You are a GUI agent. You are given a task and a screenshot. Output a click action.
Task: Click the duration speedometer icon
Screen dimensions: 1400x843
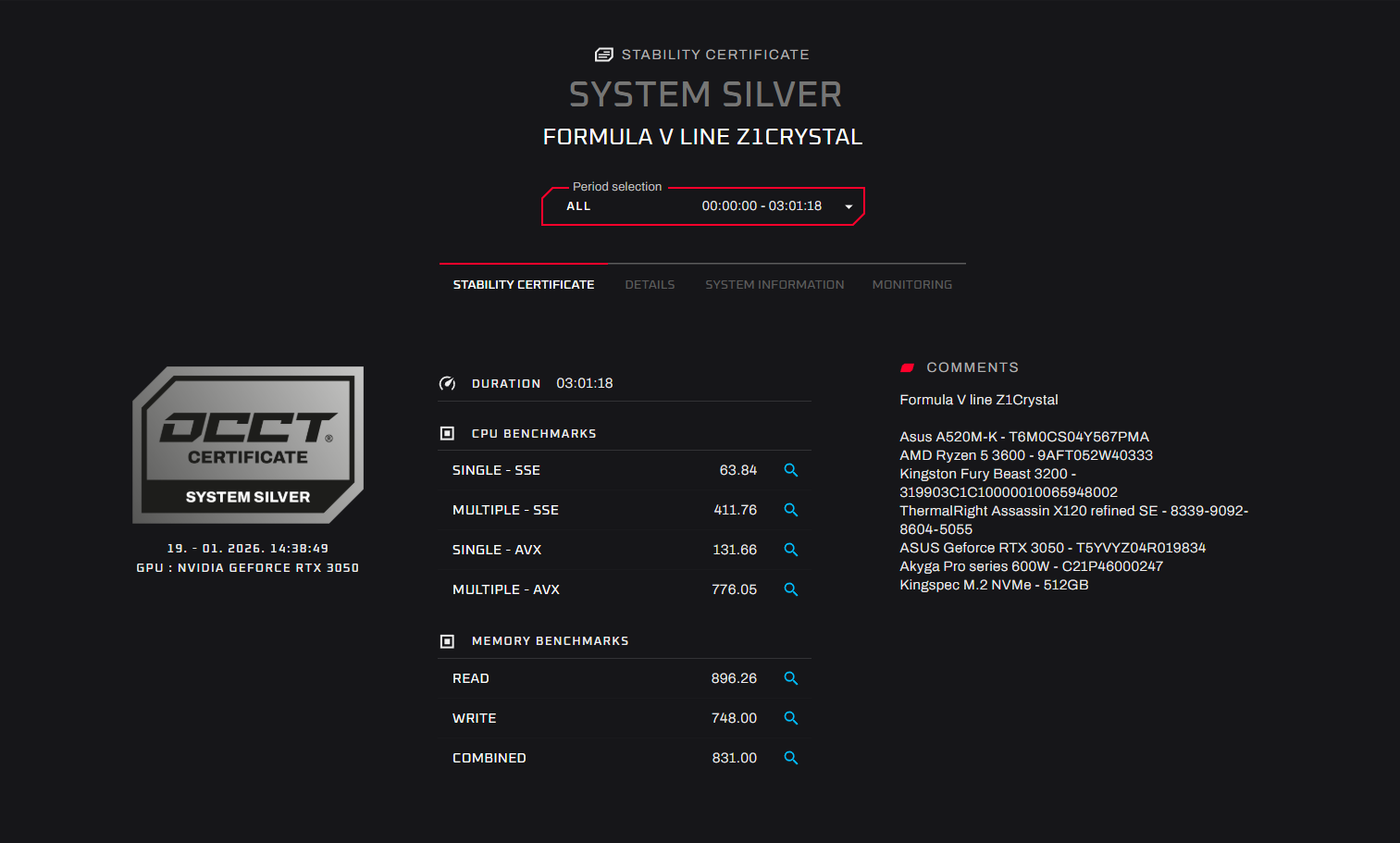point(447,383)
